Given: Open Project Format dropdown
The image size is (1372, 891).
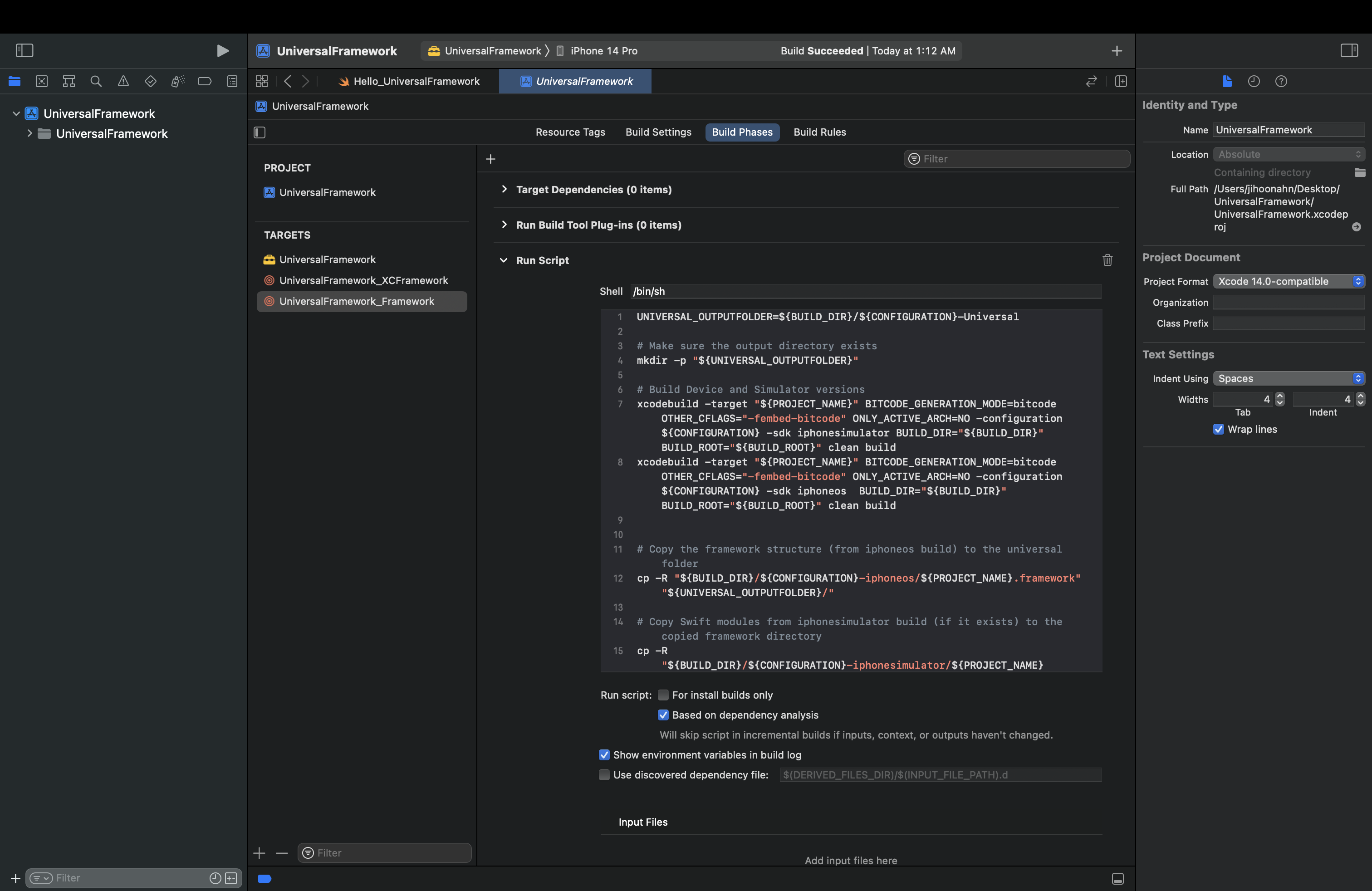Looking at the screenshot, I should tap(1289, 281).
